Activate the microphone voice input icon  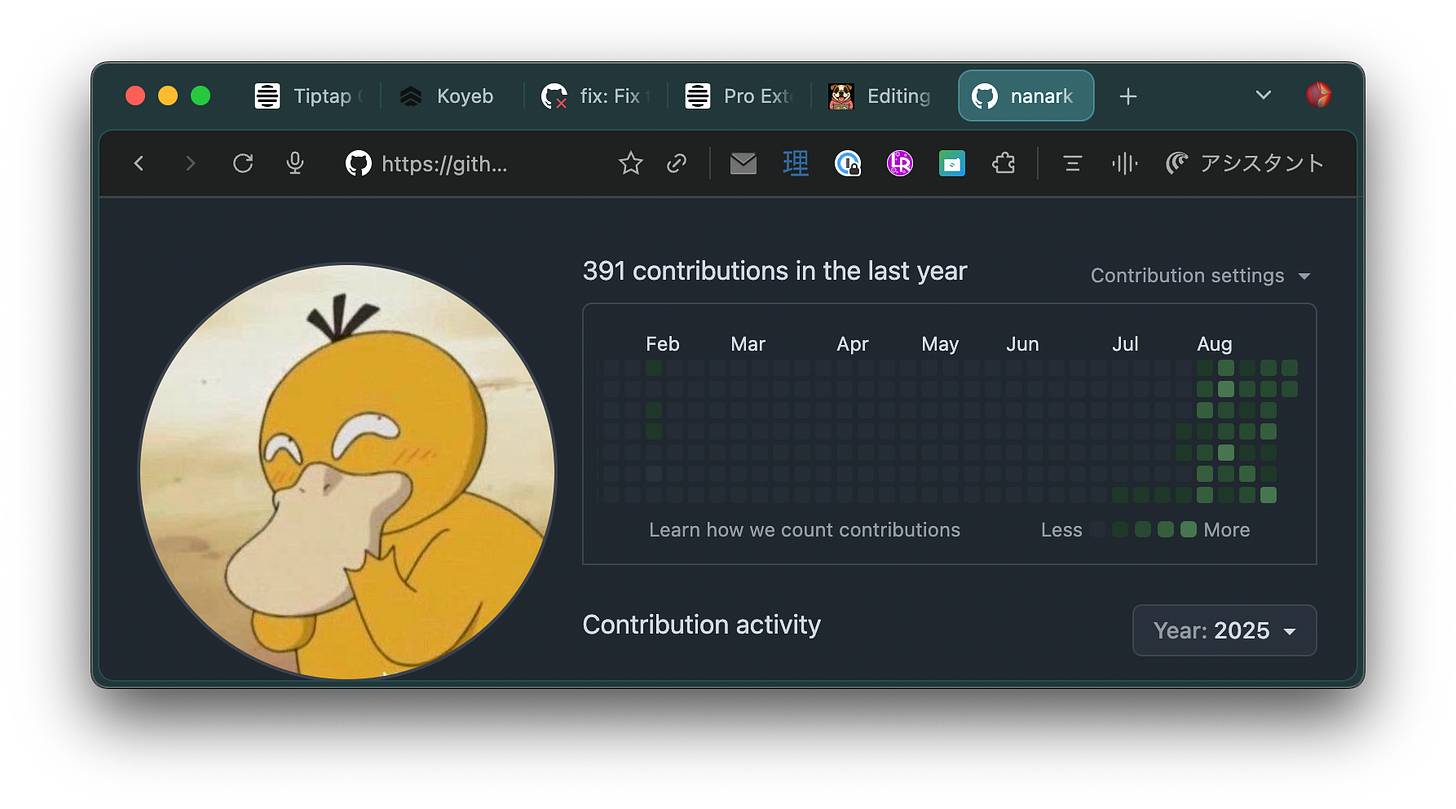tap(295, 163)
